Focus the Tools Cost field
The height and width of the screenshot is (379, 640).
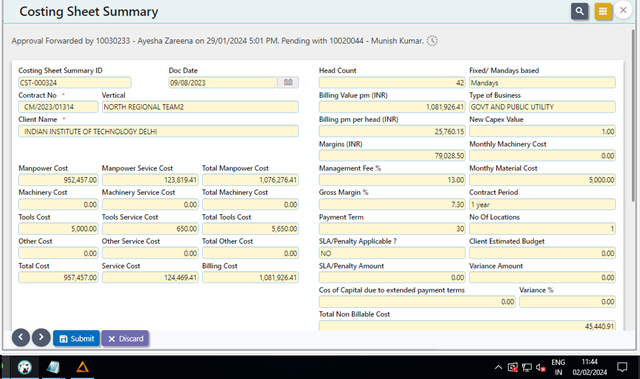(x=58, y=228)
